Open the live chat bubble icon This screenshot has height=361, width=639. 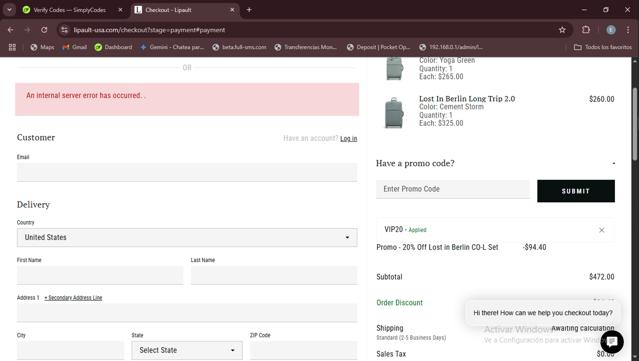click(x=612, y=342)
